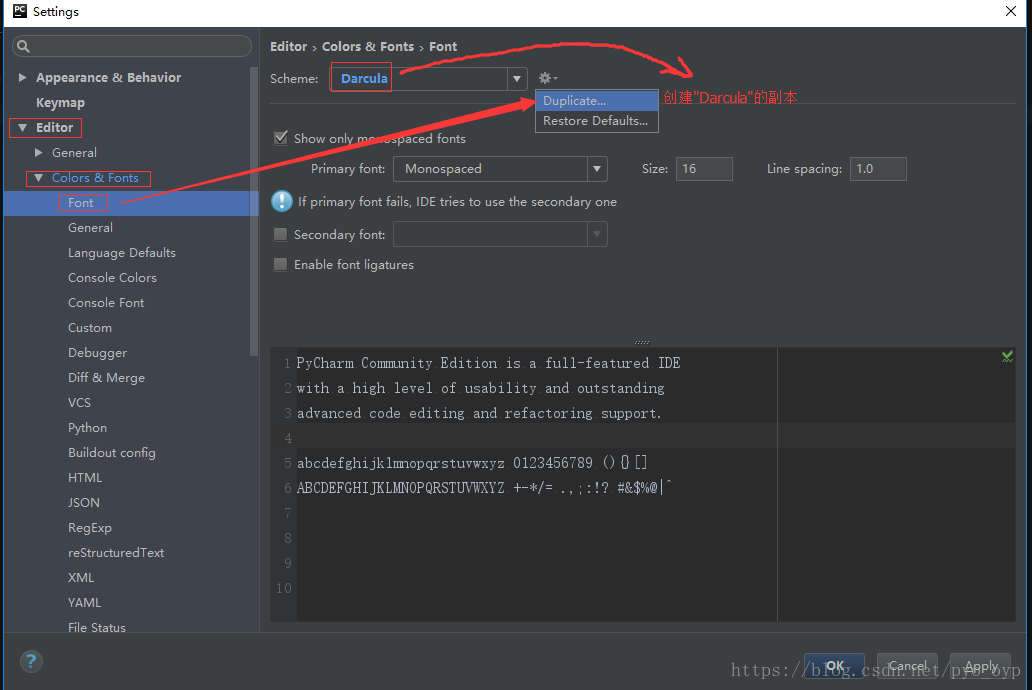
Task: Select Custom in settings tree
Action: [90, 328]
